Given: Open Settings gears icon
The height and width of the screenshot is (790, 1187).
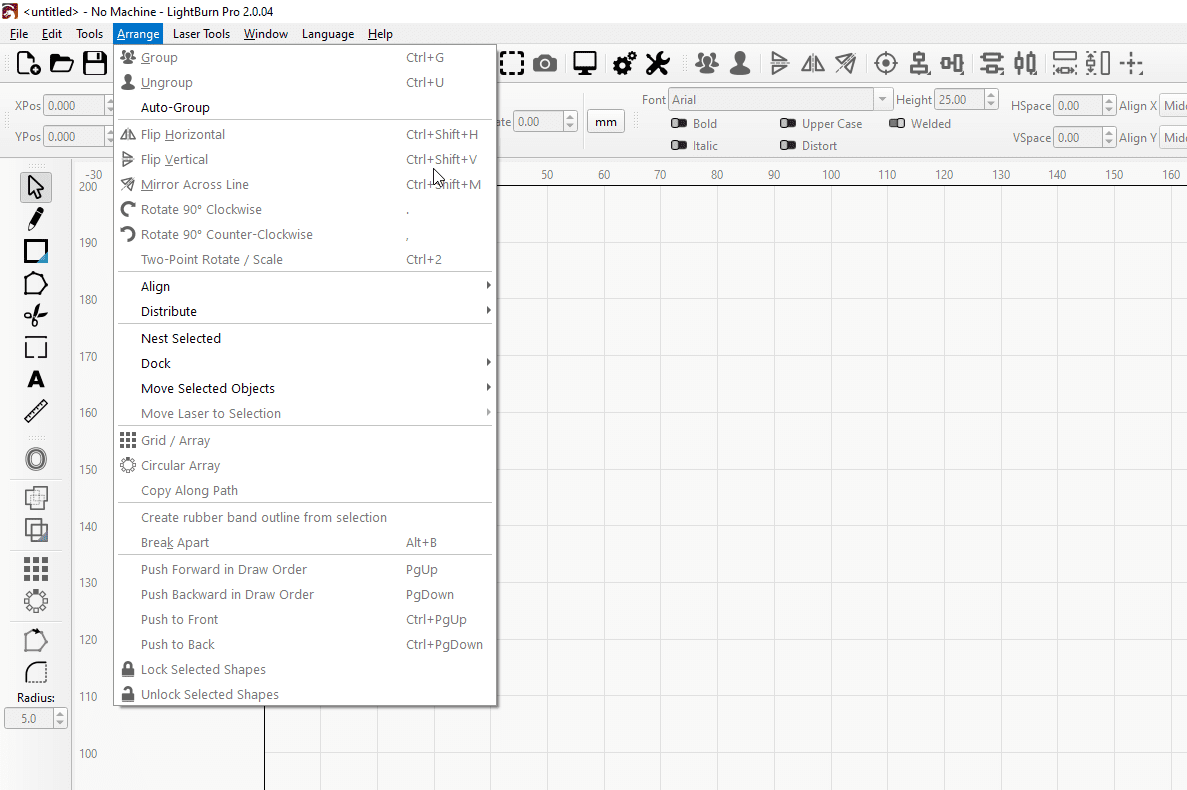Looking at the screenshot, I should (x=625, y=64).
